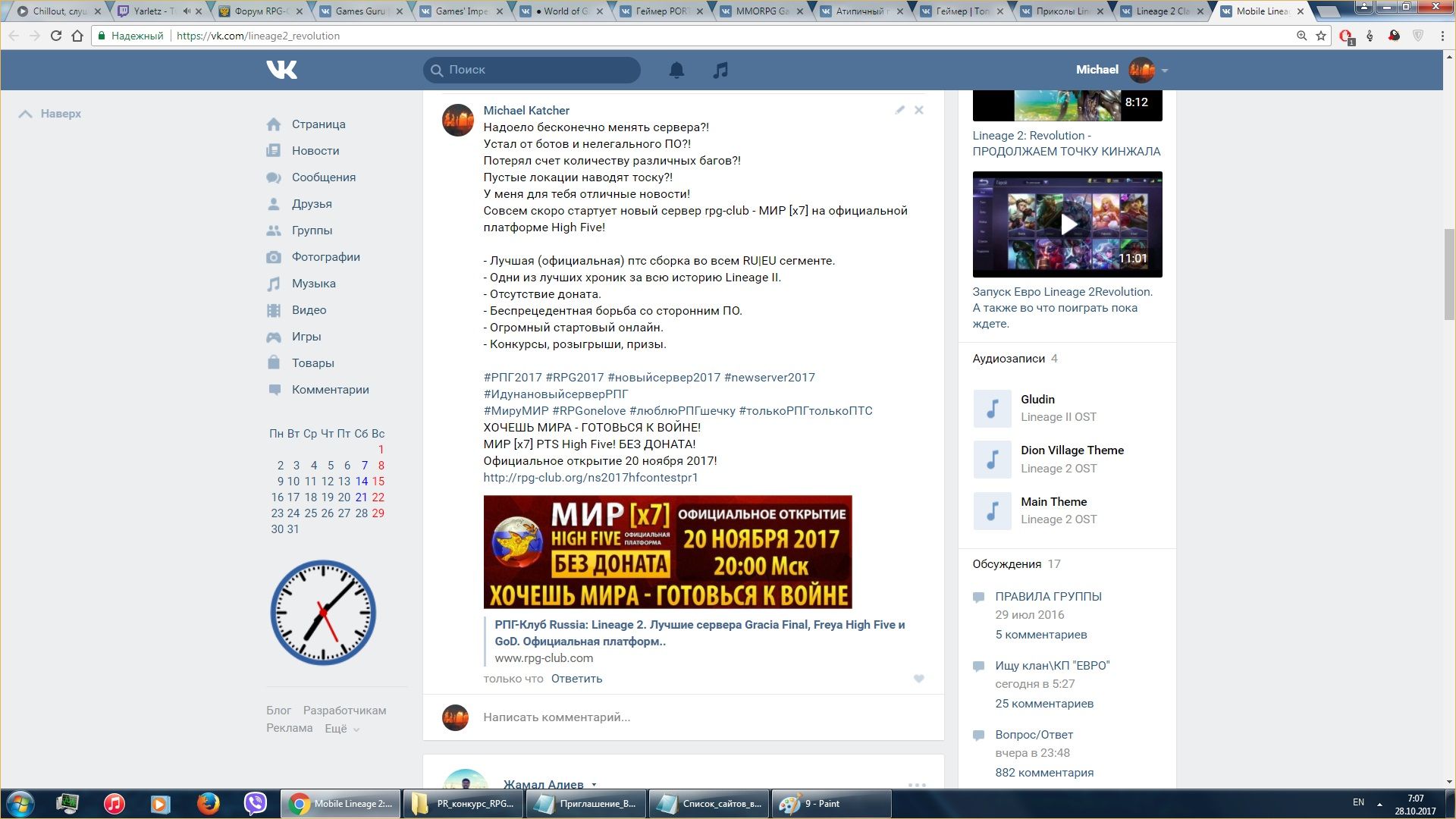
Task: Edit the comment with pencil icon
Action: [899, 110]
